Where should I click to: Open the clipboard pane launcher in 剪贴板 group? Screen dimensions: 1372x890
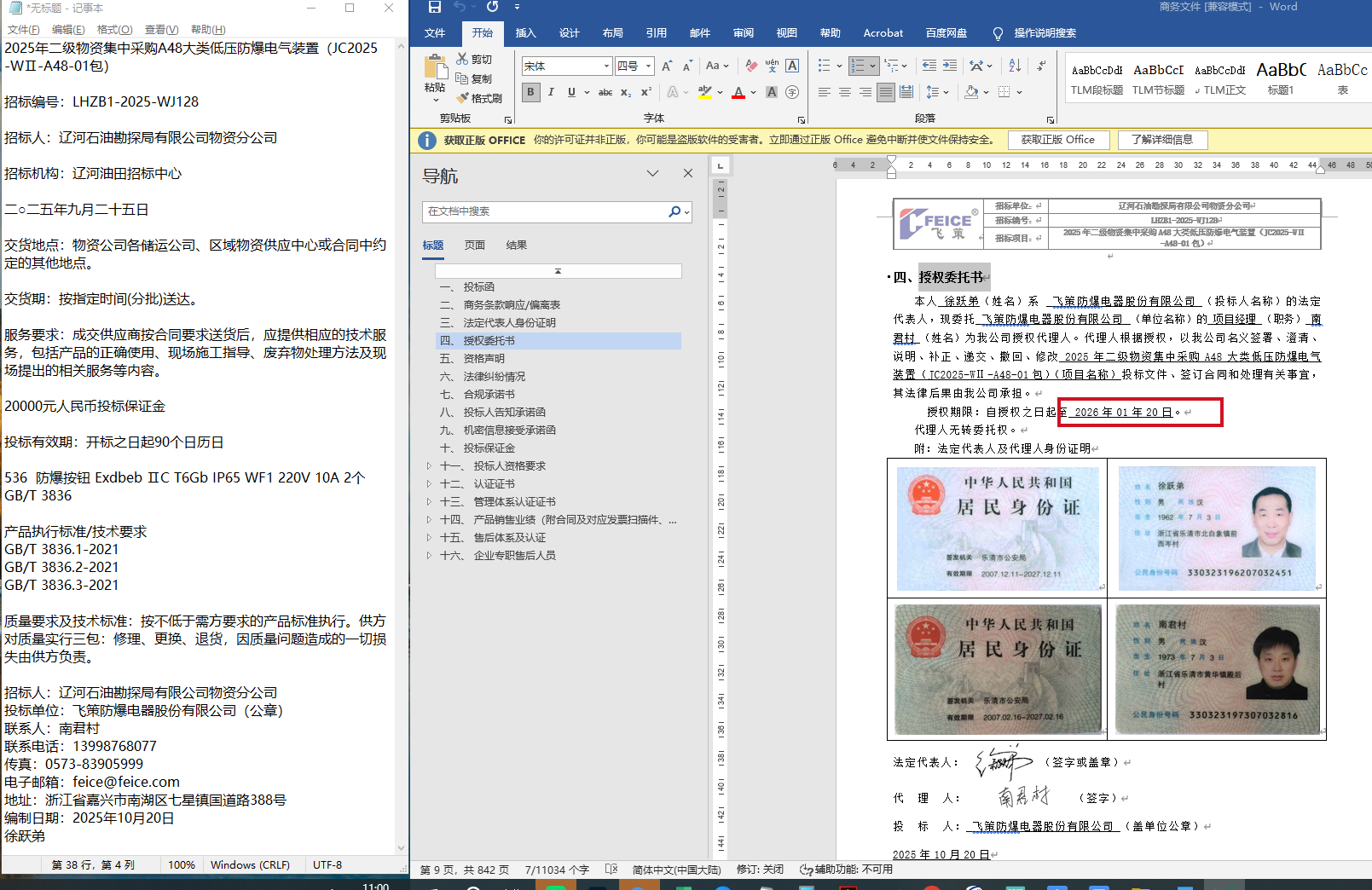[508, 120]
